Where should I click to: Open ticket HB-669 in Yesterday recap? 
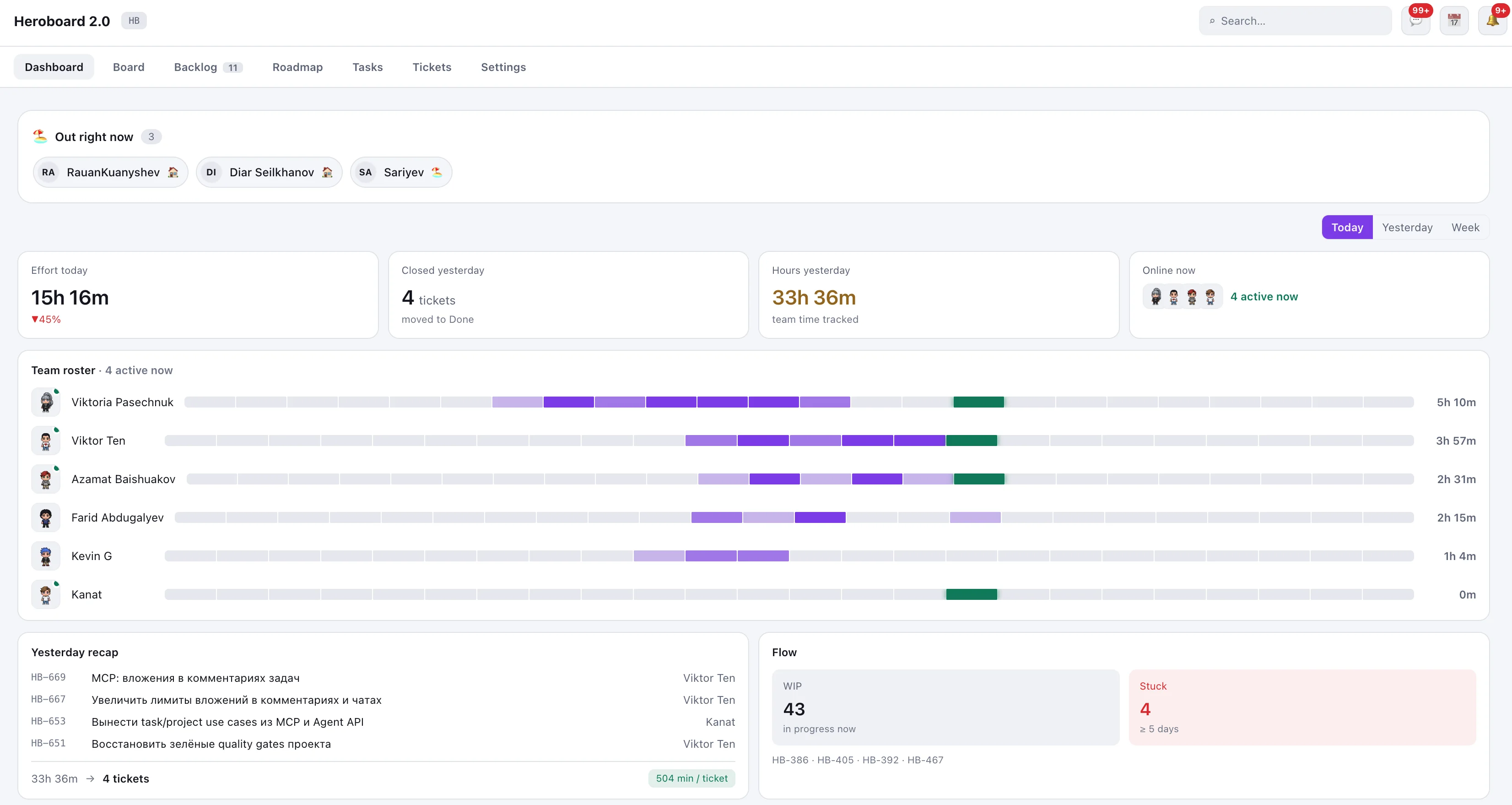tap(383, 678)
